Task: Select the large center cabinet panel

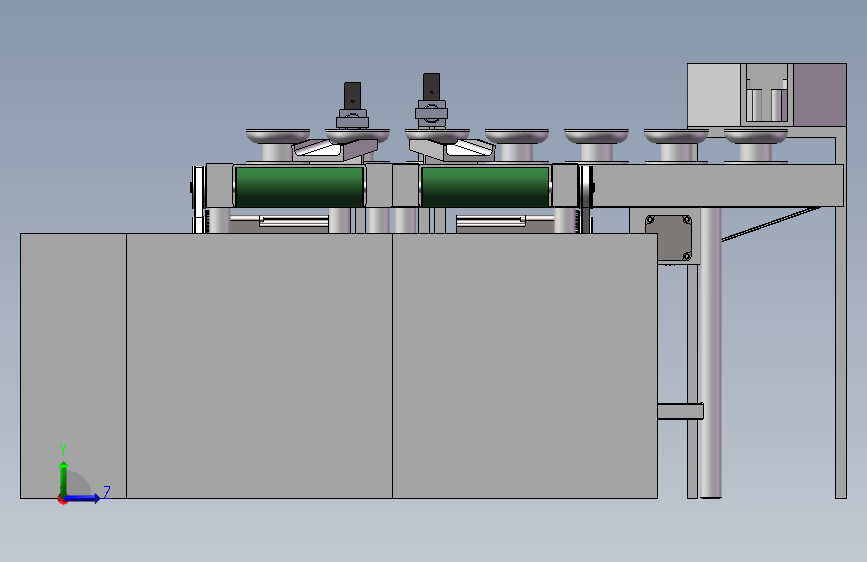Action: point(259,366)
